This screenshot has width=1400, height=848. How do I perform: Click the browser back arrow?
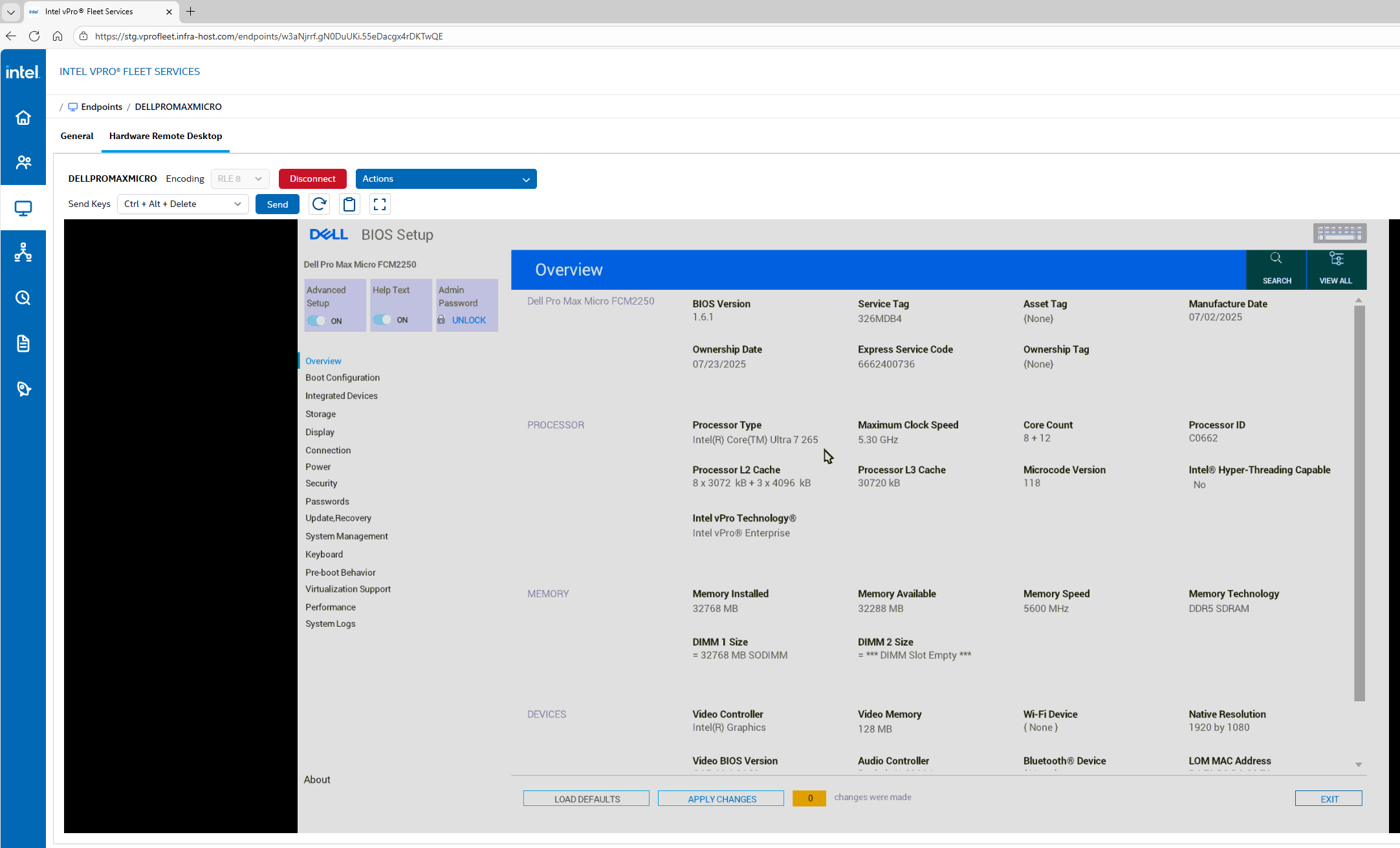(11, 36)
